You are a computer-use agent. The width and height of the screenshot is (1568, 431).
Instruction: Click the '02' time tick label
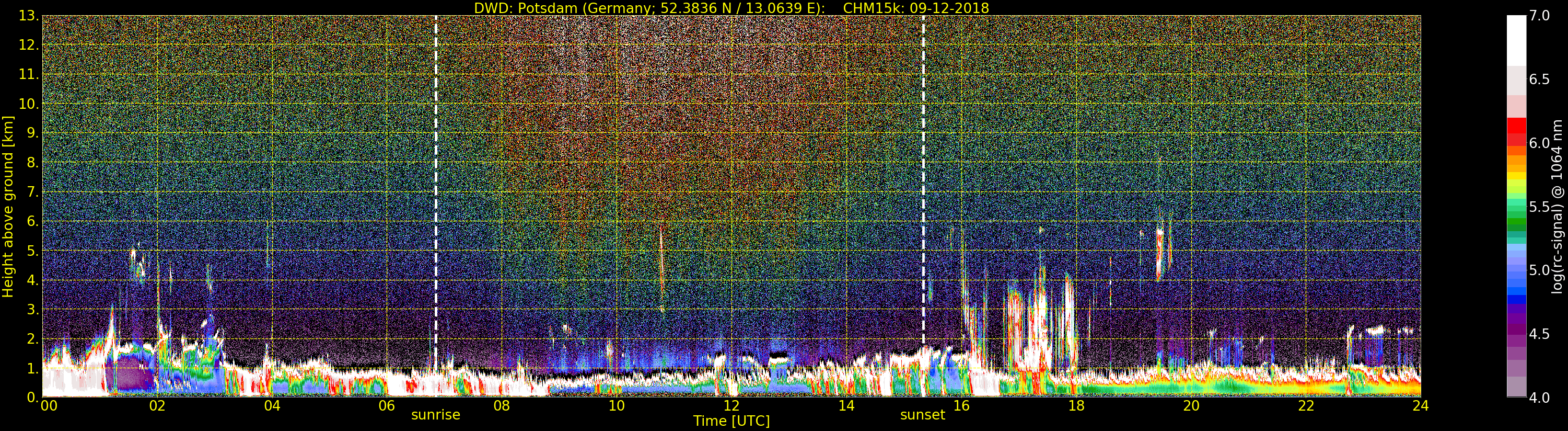click(x=157, y=405)
